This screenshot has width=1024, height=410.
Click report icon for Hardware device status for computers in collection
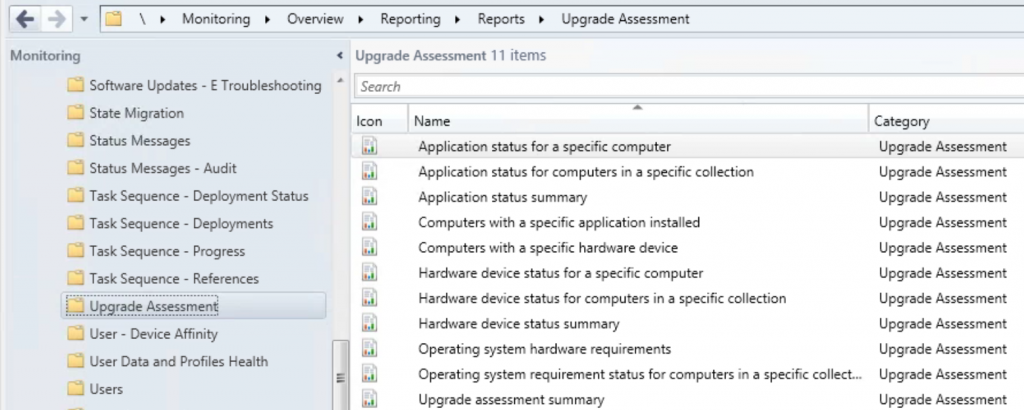[x=370, y=298]
